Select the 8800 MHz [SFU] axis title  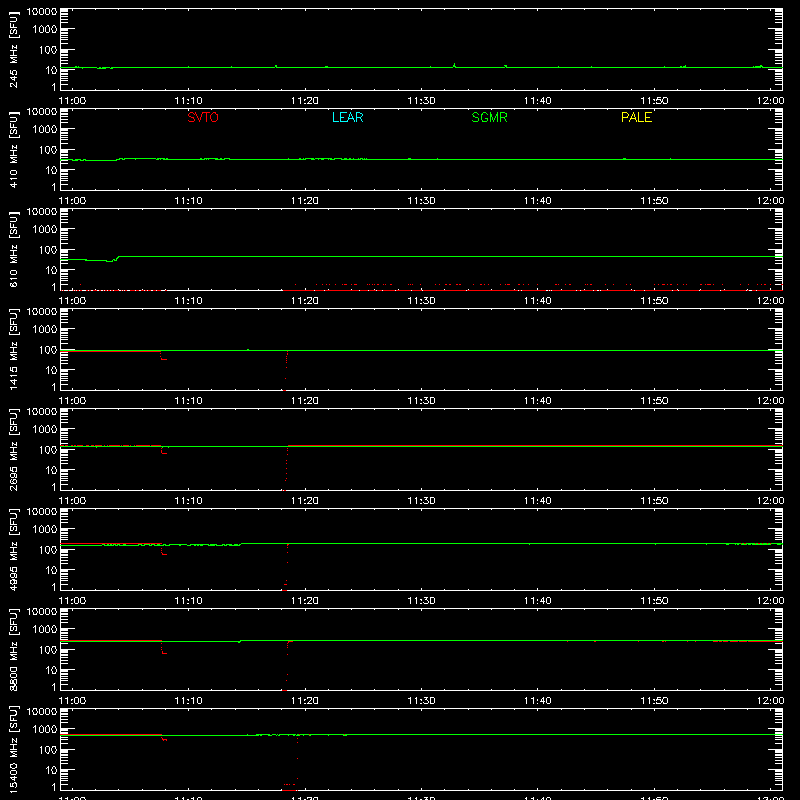coord(13,649)
